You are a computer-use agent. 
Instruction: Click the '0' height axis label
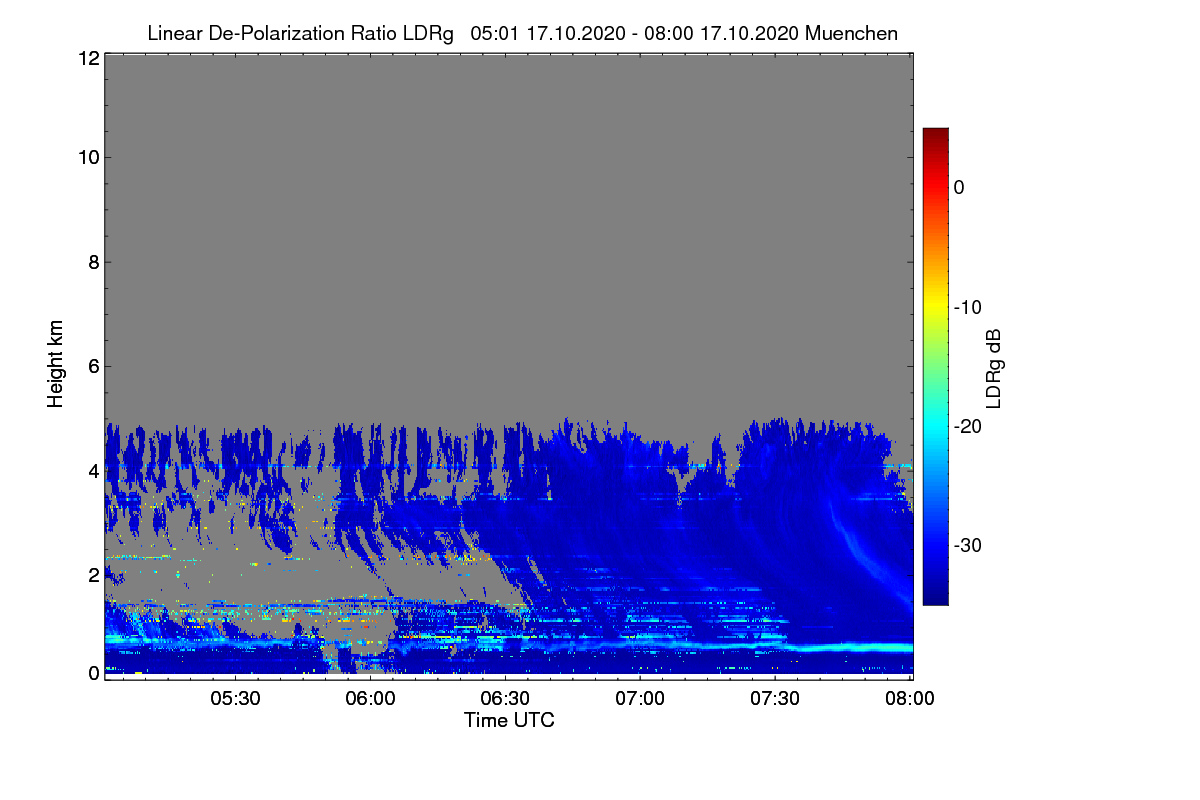click(x=92, y=672)
